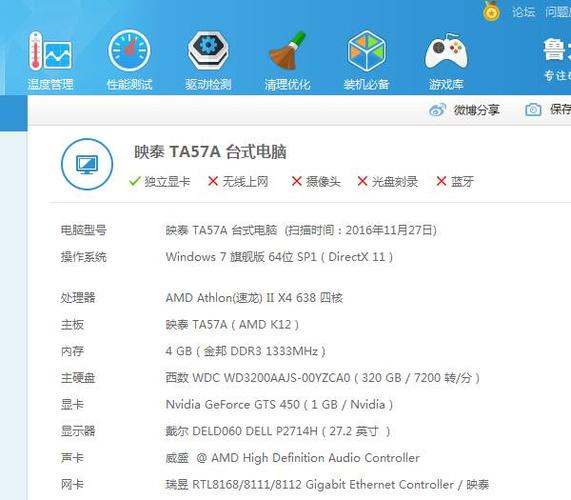
Task: Open the 论坛 forum link
Action: 523,12
